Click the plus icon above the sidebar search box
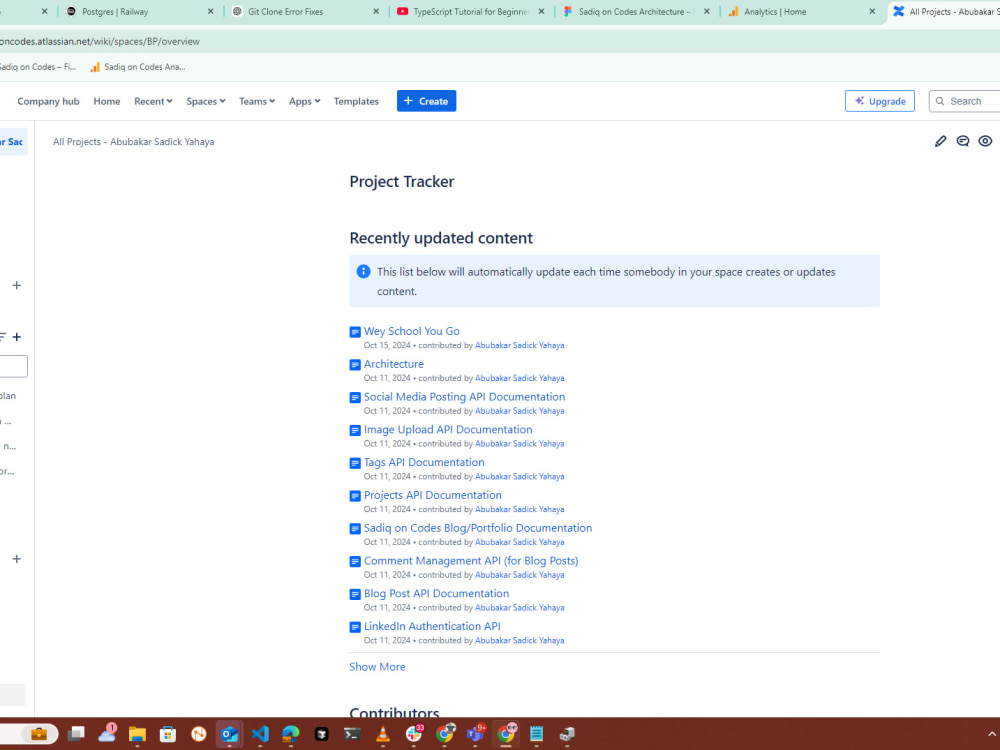 click(17, 337)
